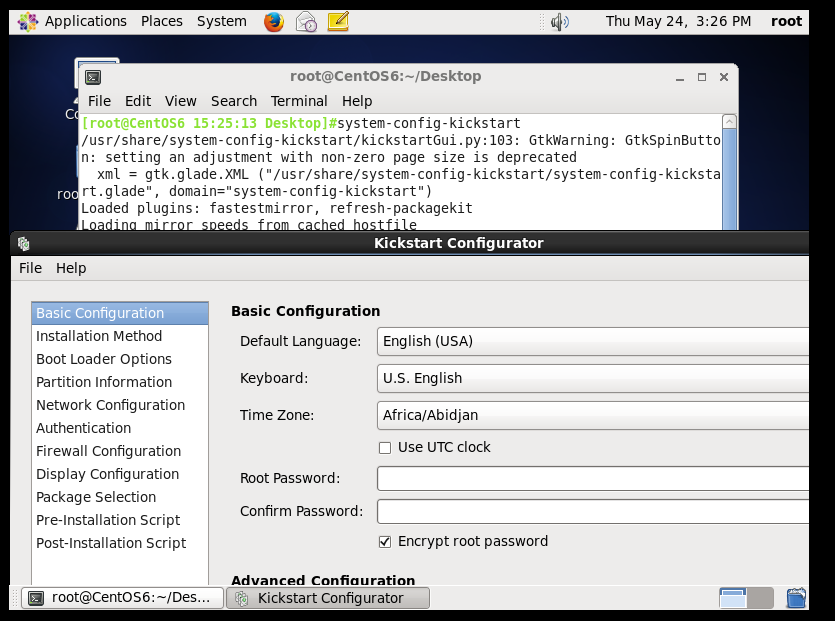Launch the Firefox web browser
The image size is (835, 621).
pos(274,22)
